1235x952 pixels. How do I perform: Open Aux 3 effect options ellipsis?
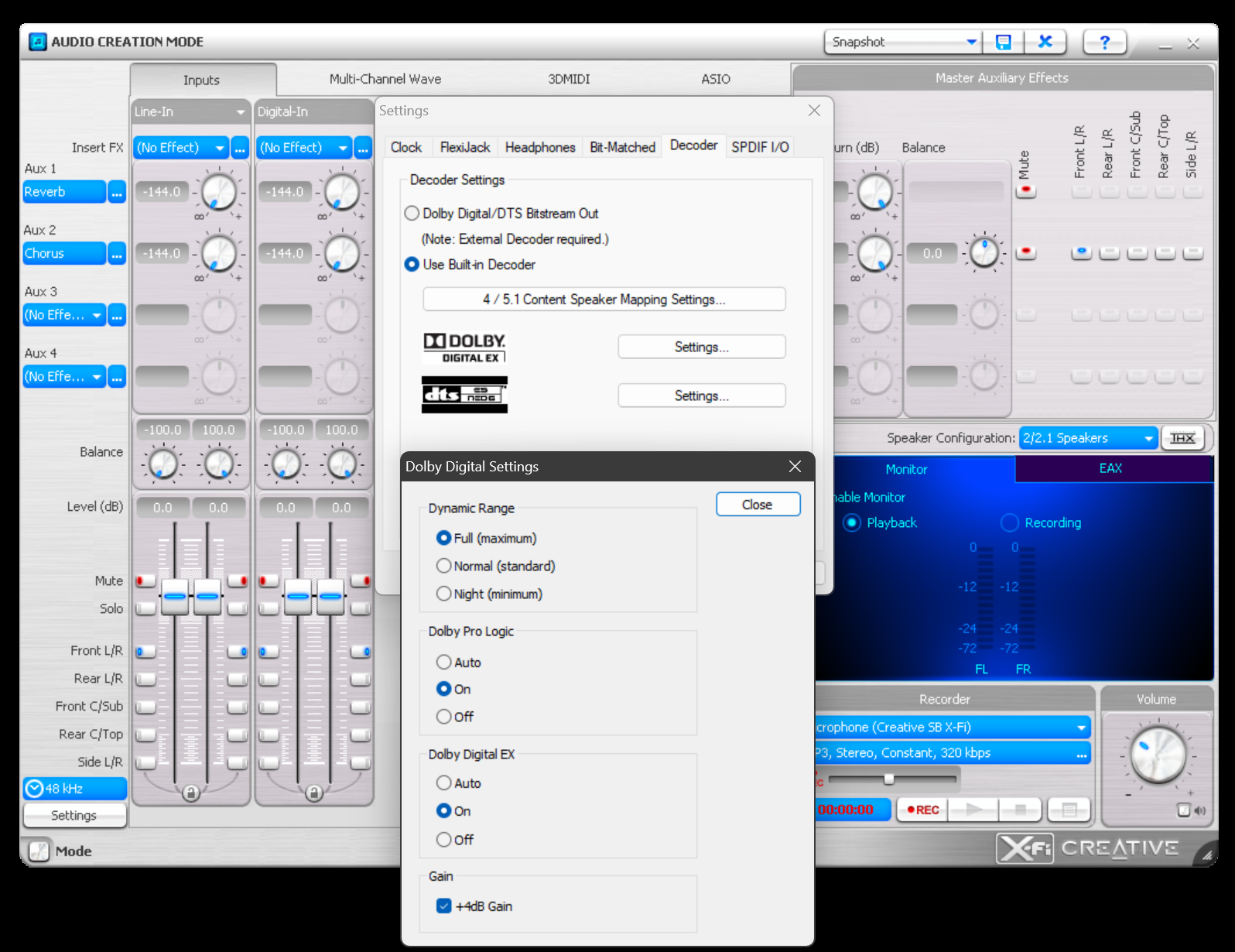(117, 315)
